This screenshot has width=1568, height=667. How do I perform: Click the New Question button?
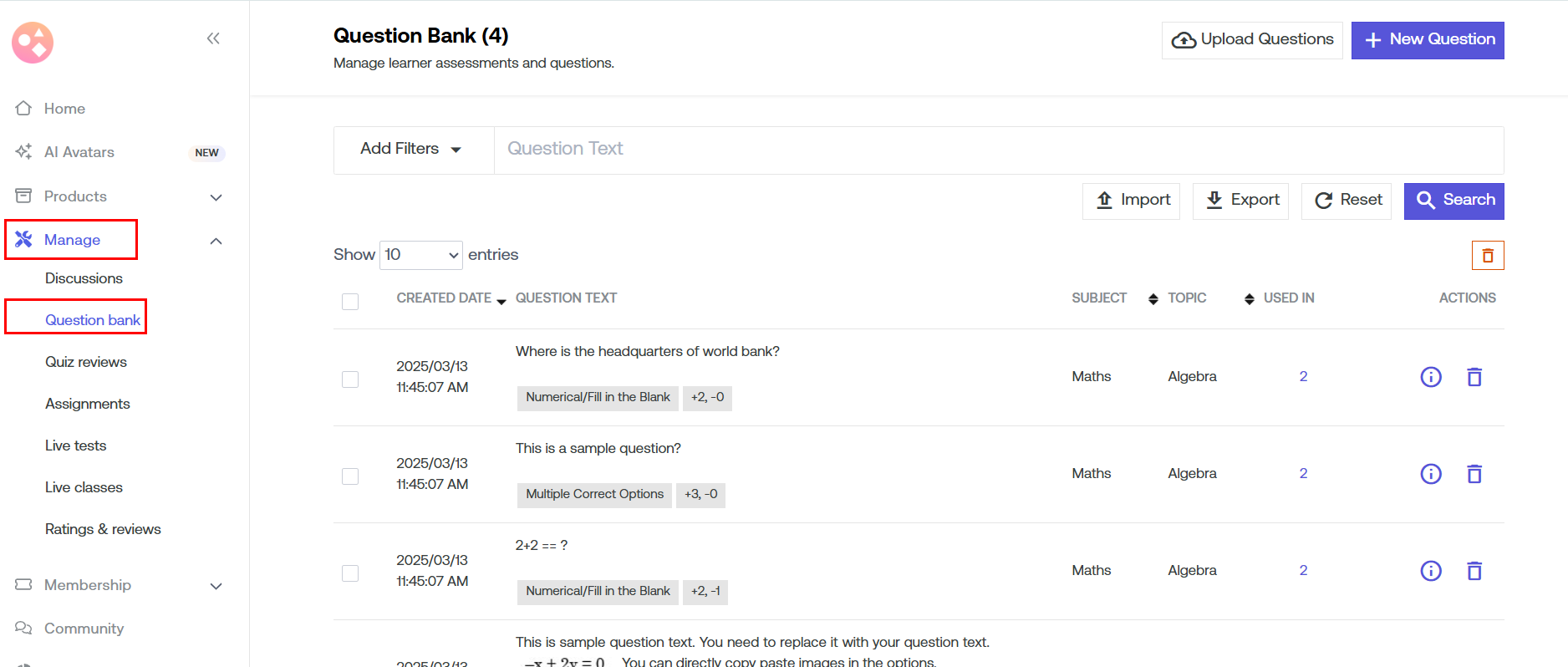tap(1427, 40)
